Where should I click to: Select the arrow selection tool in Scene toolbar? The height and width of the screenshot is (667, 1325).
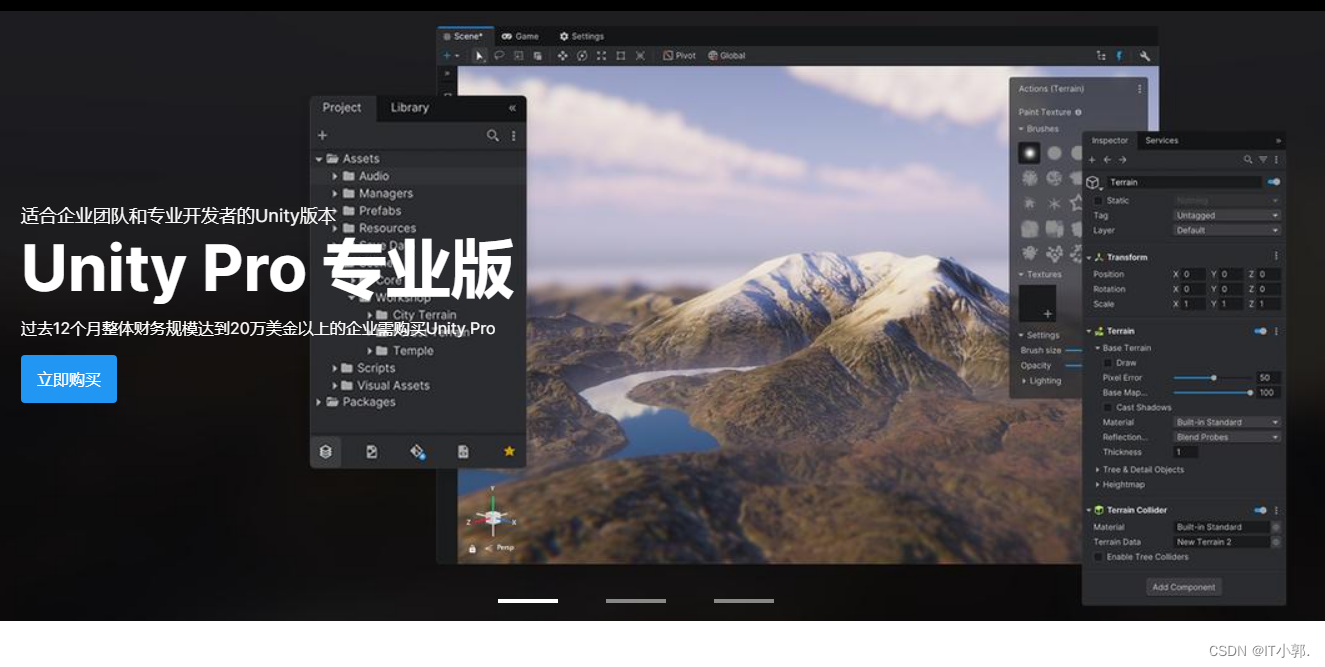[480, 56]
